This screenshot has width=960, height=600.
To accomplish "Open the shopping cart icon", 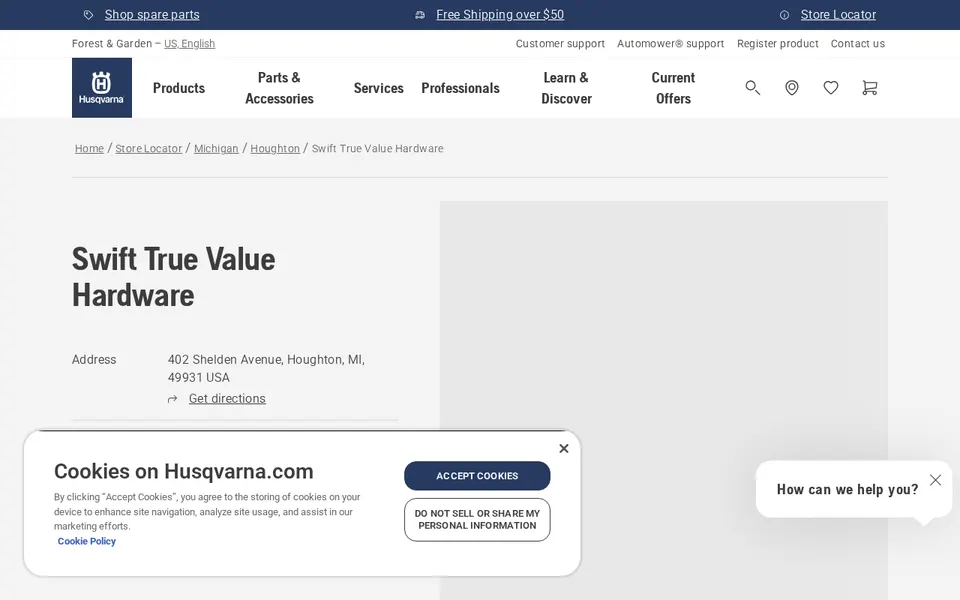I will coord(869,88).
